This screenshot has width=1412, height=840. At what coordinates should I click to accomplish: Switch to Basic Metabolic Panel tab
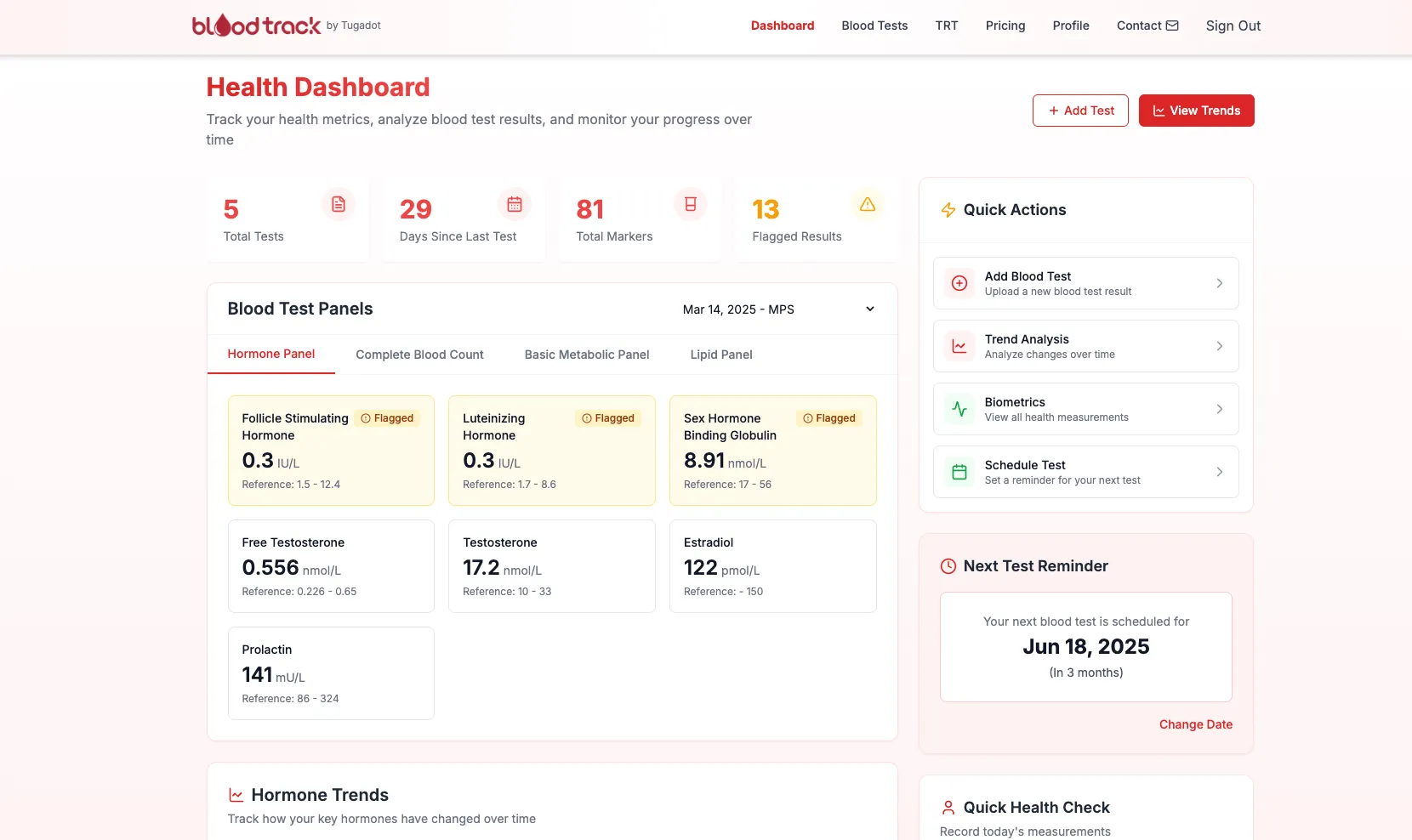click(x=587, y=355)
